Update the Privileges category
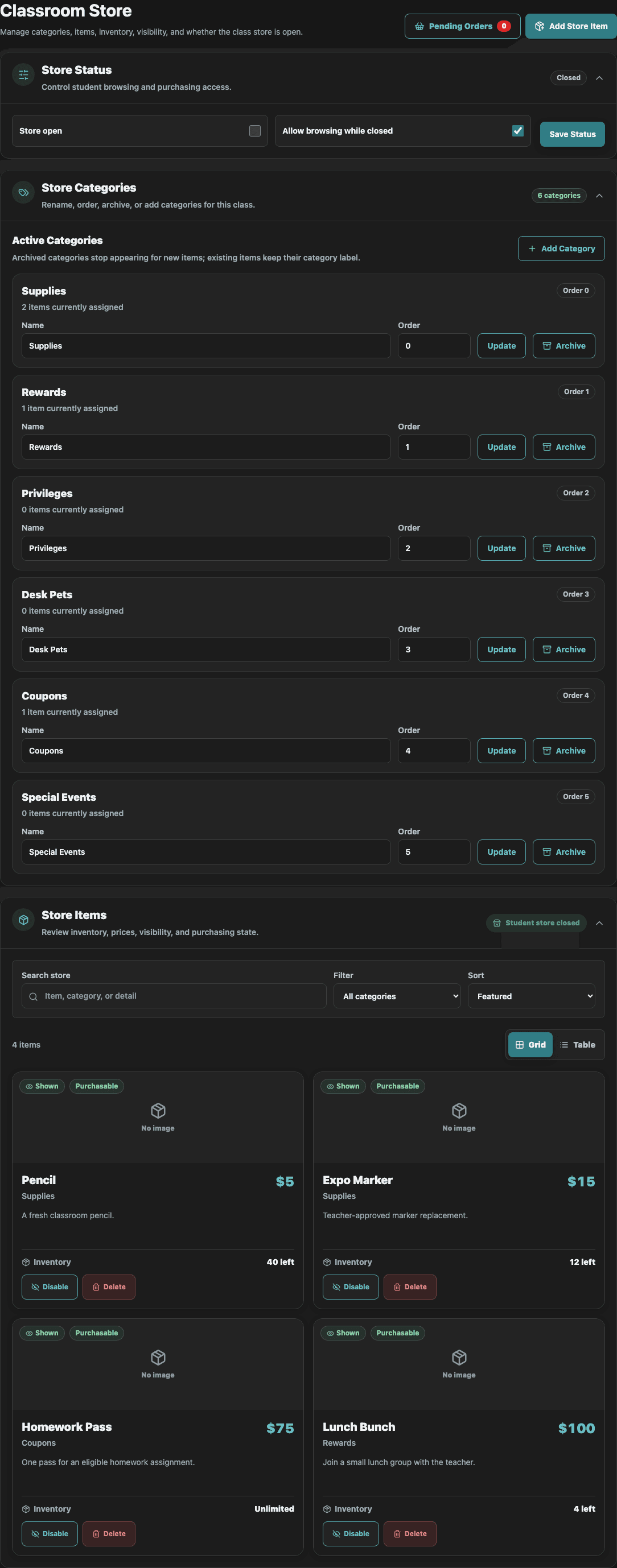 click(501, 548)
